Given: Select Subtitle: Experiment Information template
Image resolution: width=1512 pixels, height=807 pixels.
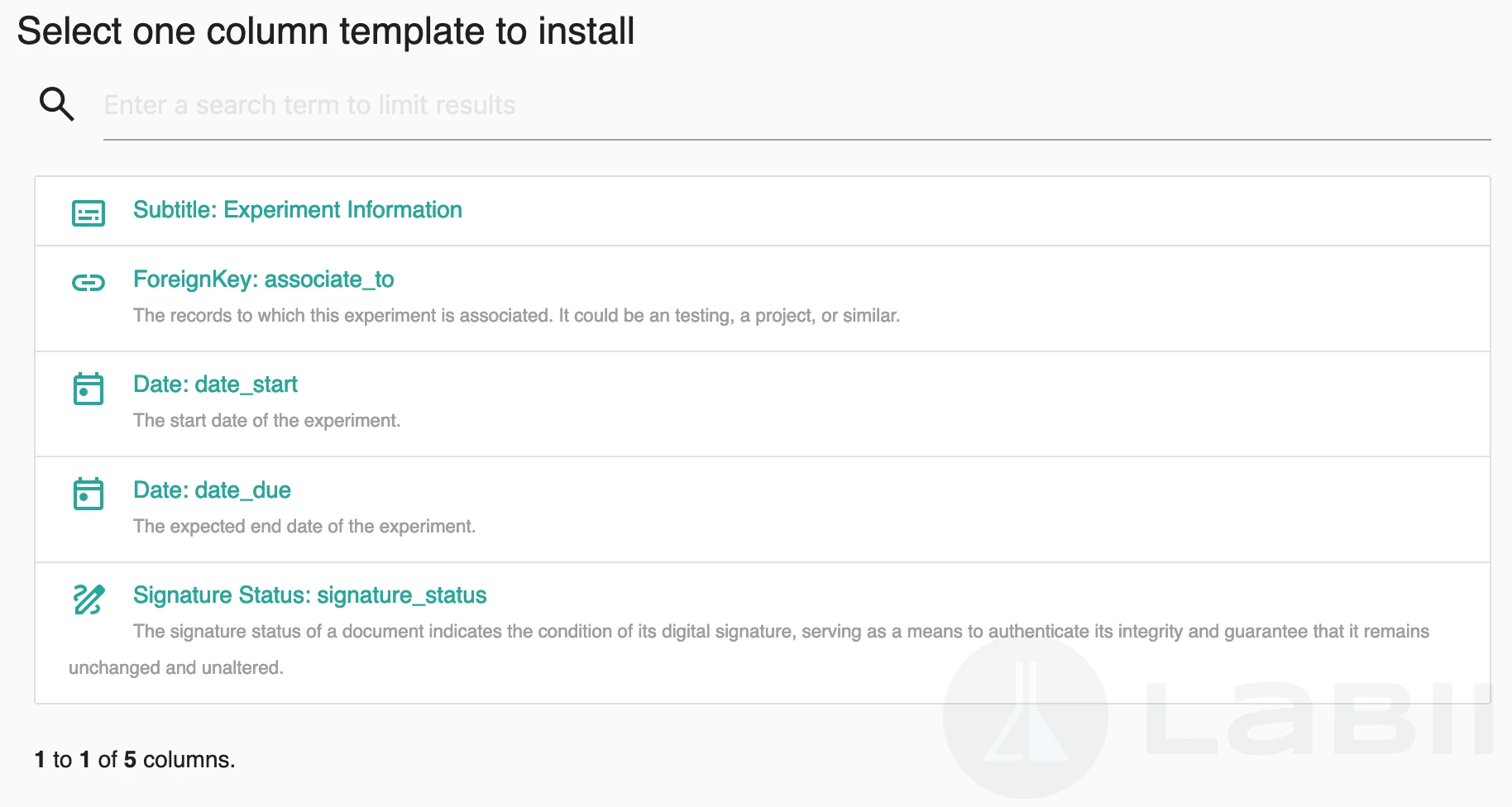Looking at the screenshot, I should point(298,210).
